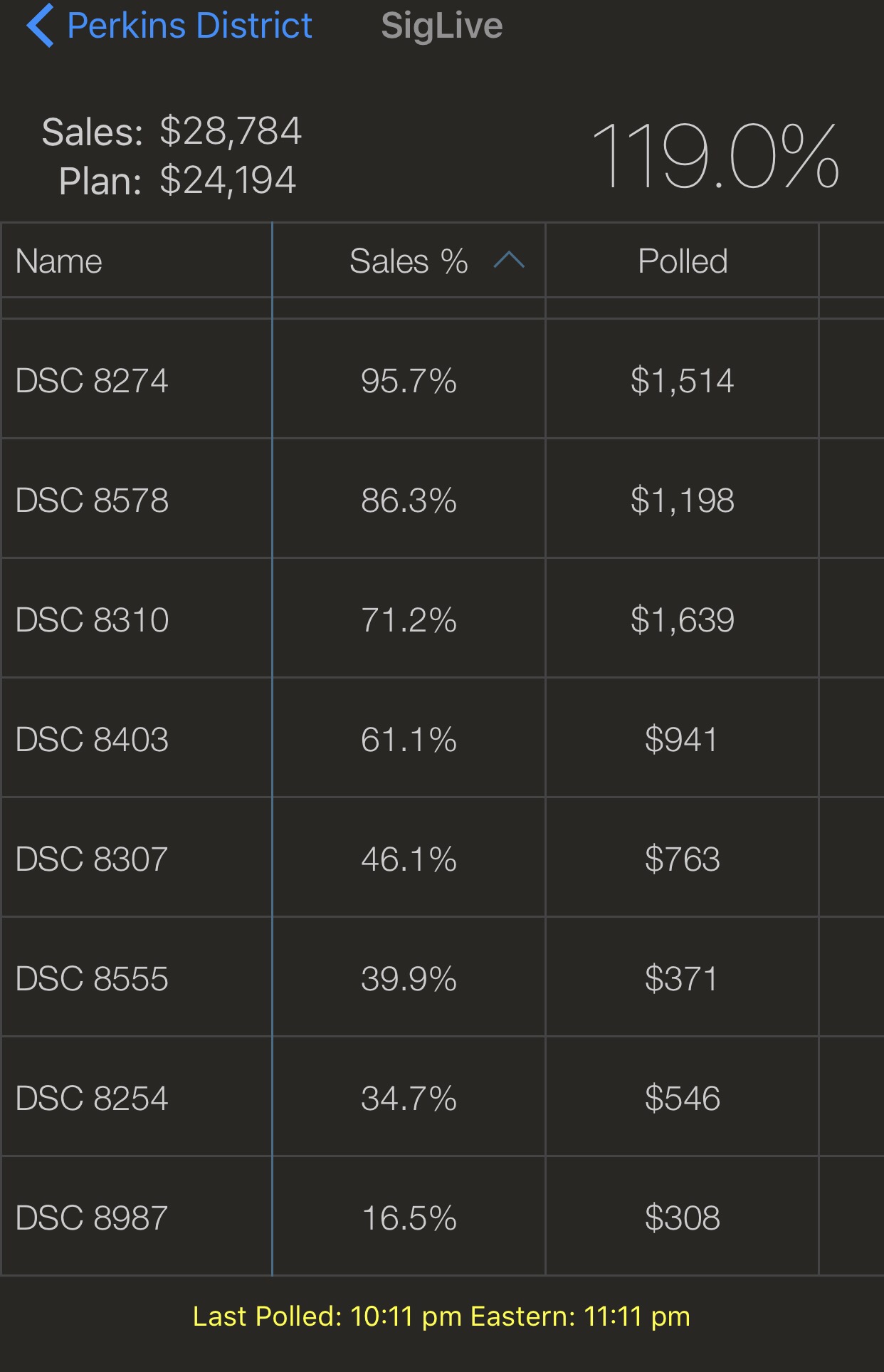Open DSC 8555 store row
The image size is (884, 1372).
pyautogui.click(x=92, y=978)
